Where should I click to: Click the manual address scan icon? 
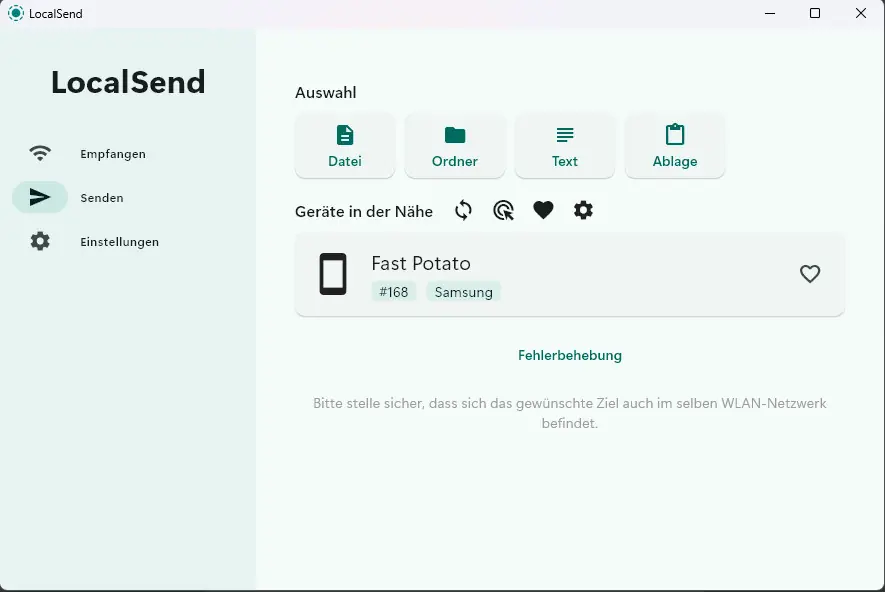point(503,210)
